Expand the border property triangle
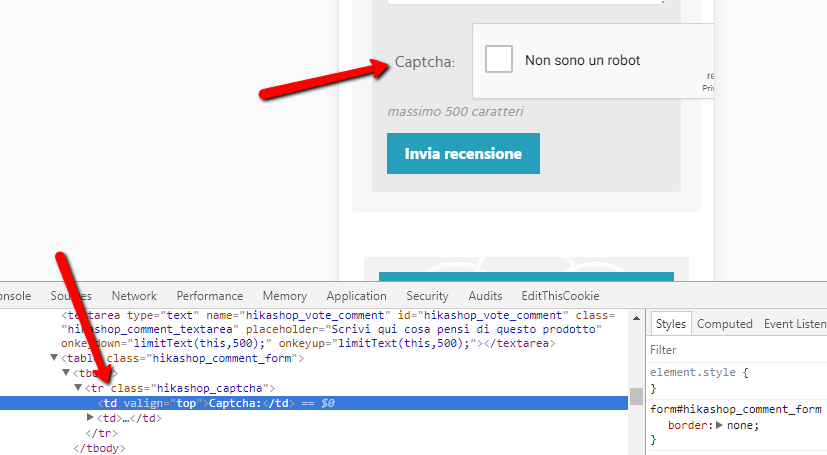Viewport: 827px width, 455px height. click(720, 425)
